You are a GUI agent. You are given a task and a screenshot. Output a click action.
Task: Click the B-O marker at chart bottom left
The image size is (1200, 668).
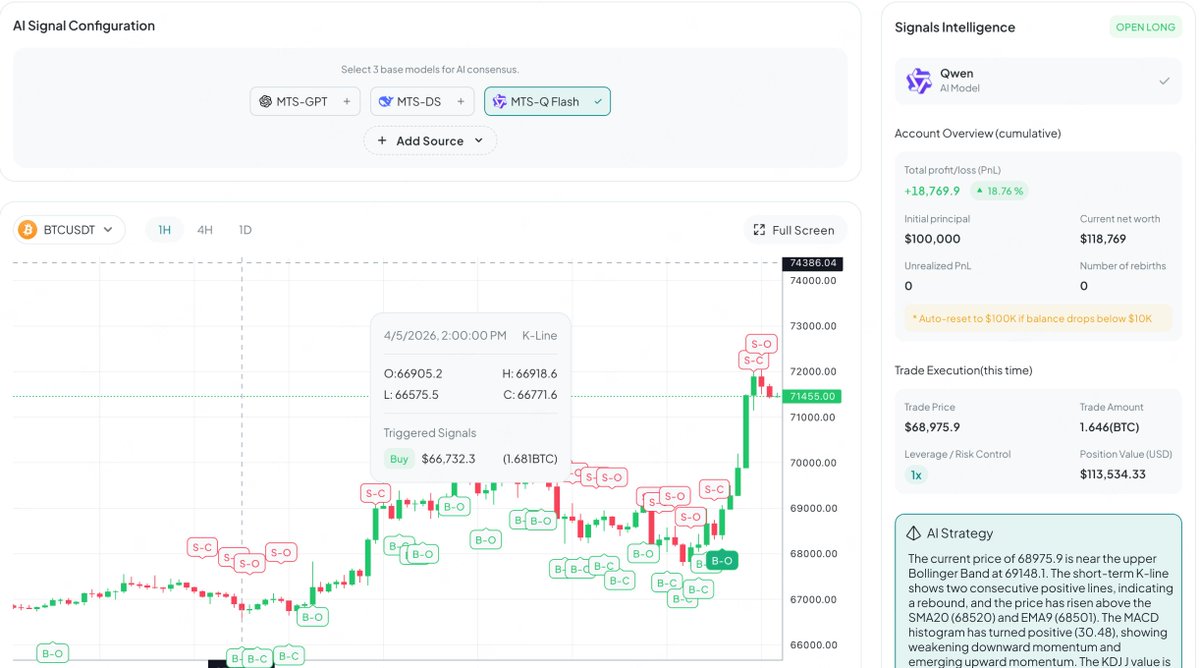52,653
